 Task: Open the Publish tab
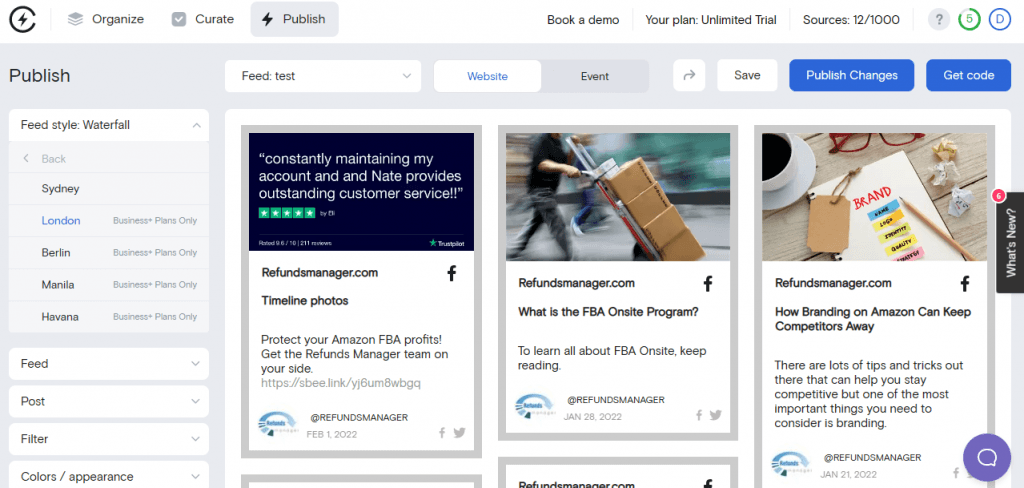[295, 20]
